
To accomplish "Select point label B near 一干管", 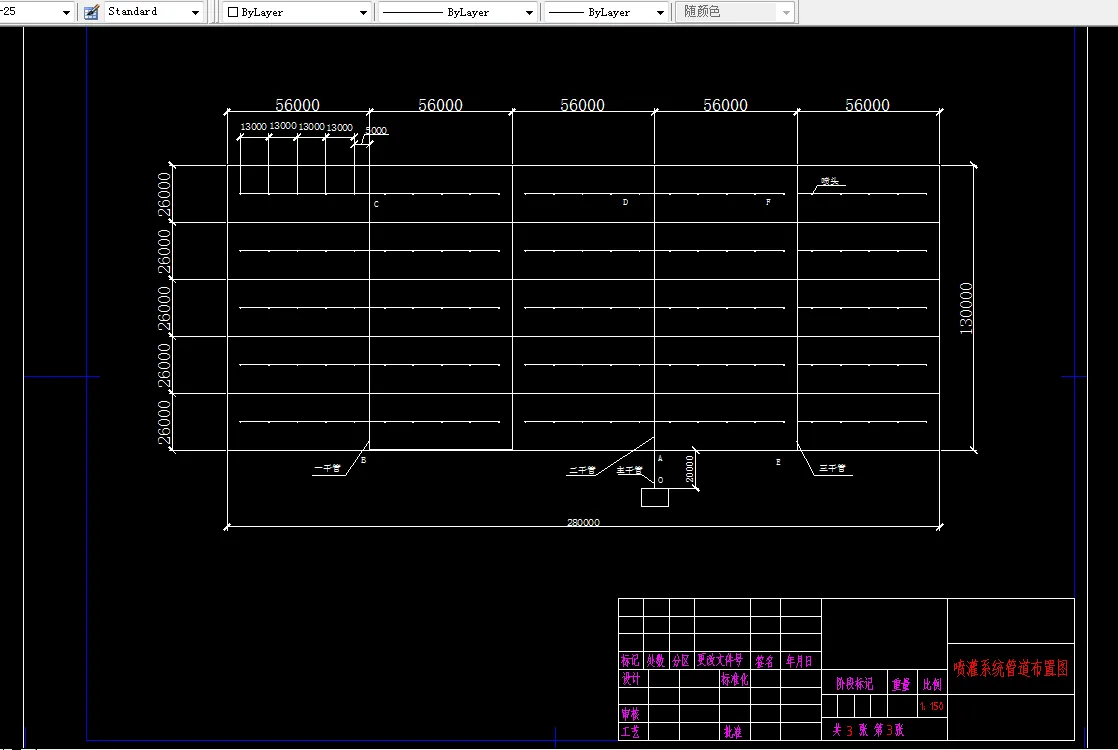I will (x=364, y=461).
